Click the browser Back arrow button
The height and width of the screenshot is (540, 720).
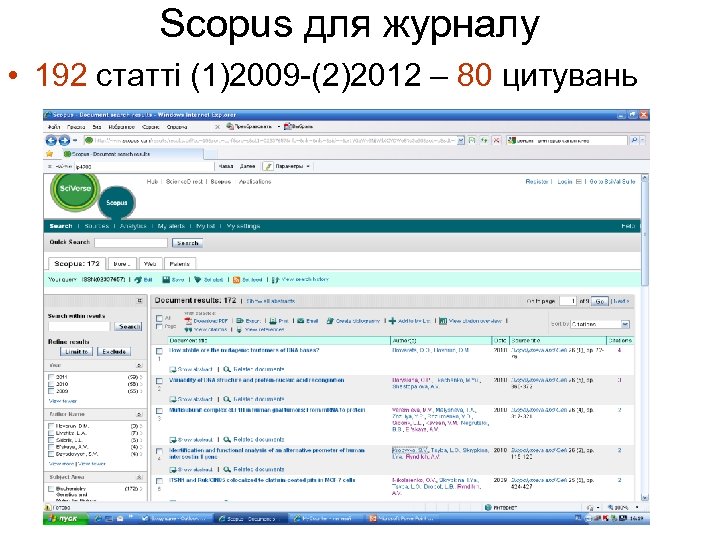[51, 141]
